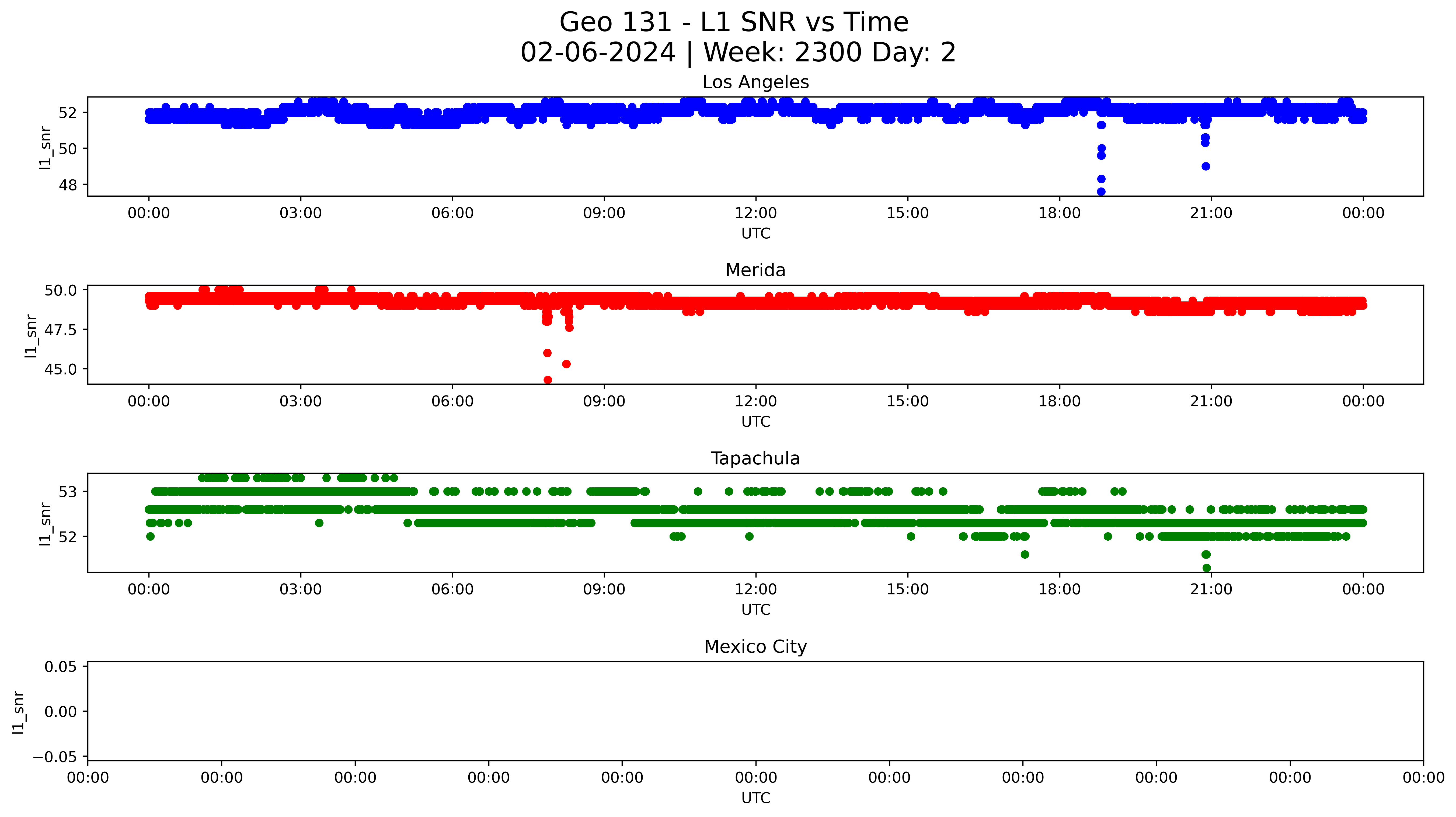Click the '06:00' tick under Merida plot
This screenshot has height=817, width=1456.
coord(452,401)
